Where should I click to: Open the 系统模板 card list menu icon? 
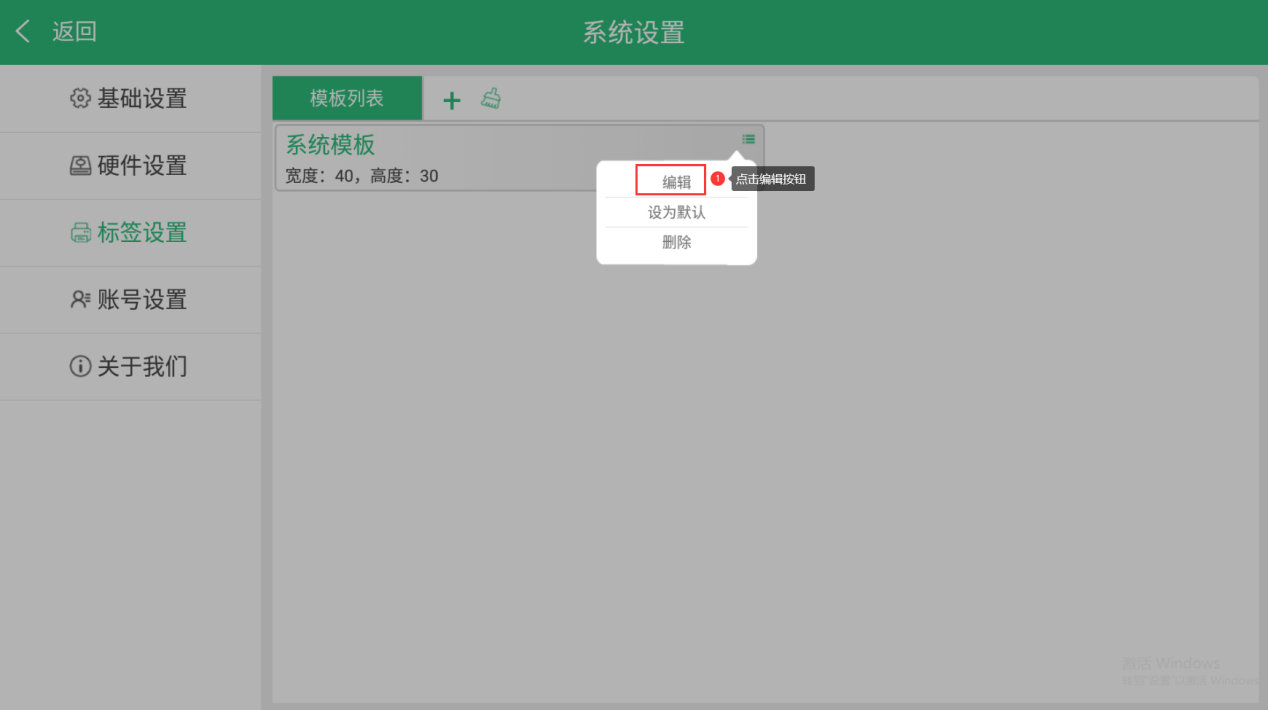(748, 139)
